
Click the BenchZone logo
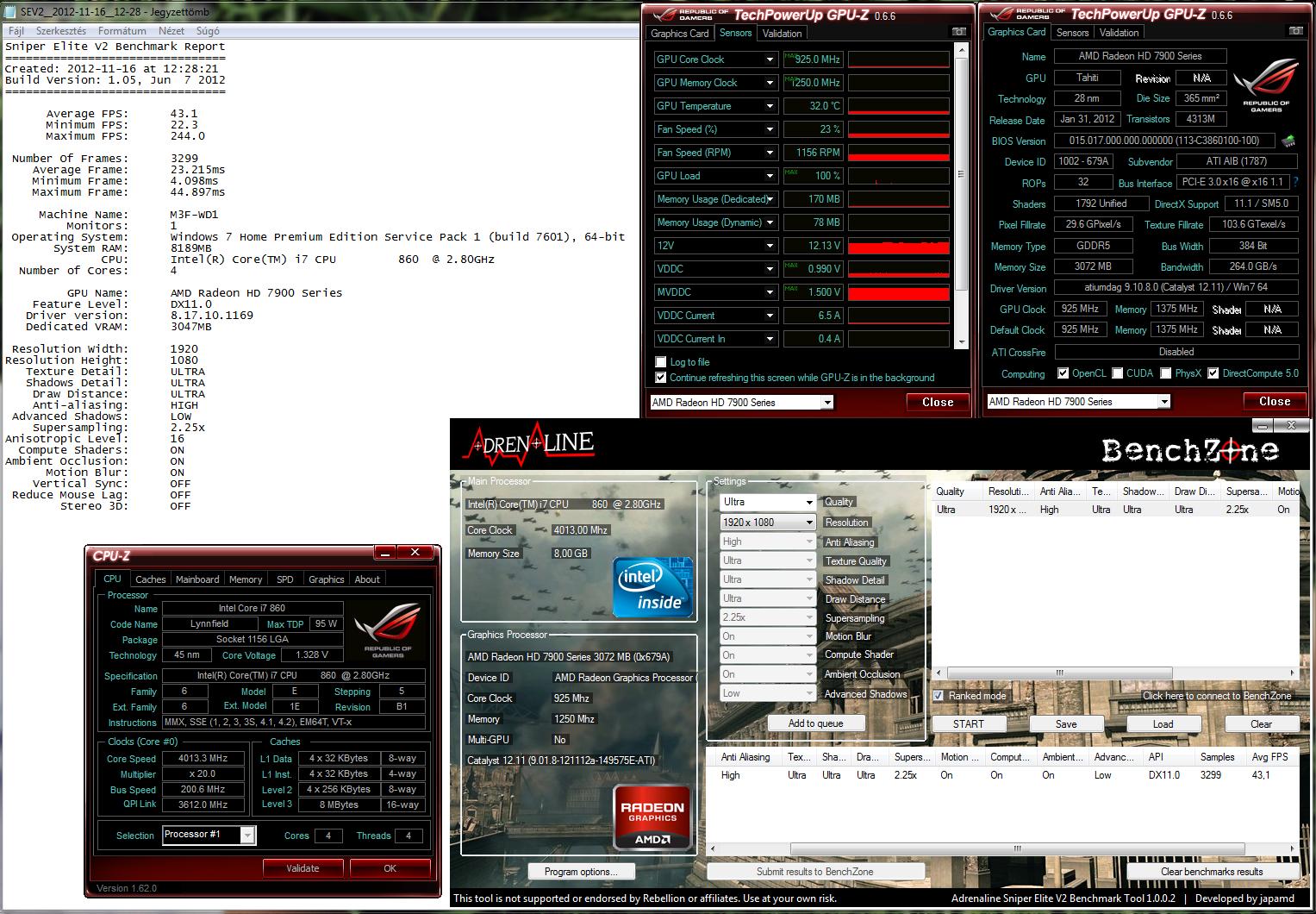[x=1189, y=449]
